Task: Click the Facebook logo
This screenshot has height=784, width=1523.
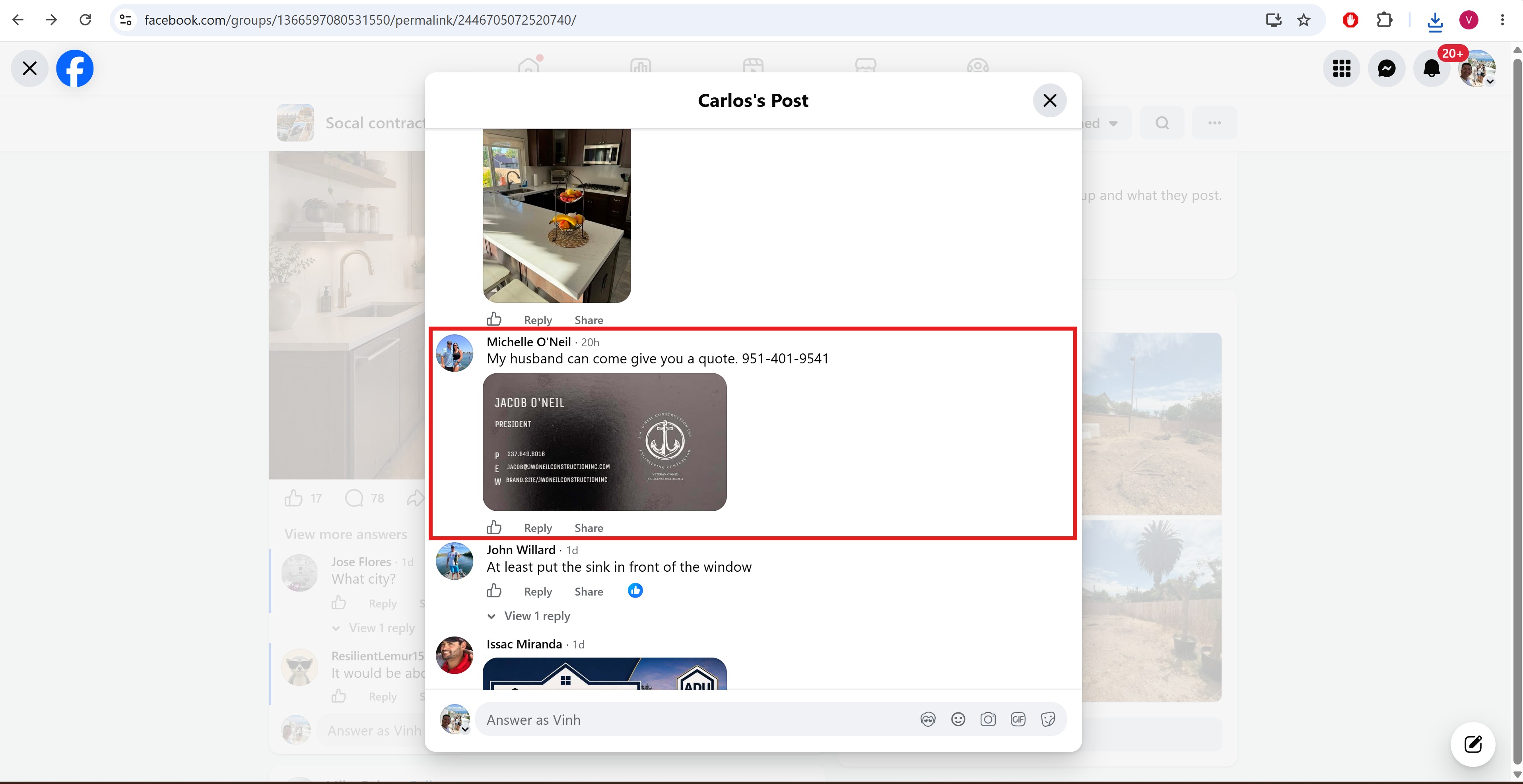Action: tap(74, 69)
